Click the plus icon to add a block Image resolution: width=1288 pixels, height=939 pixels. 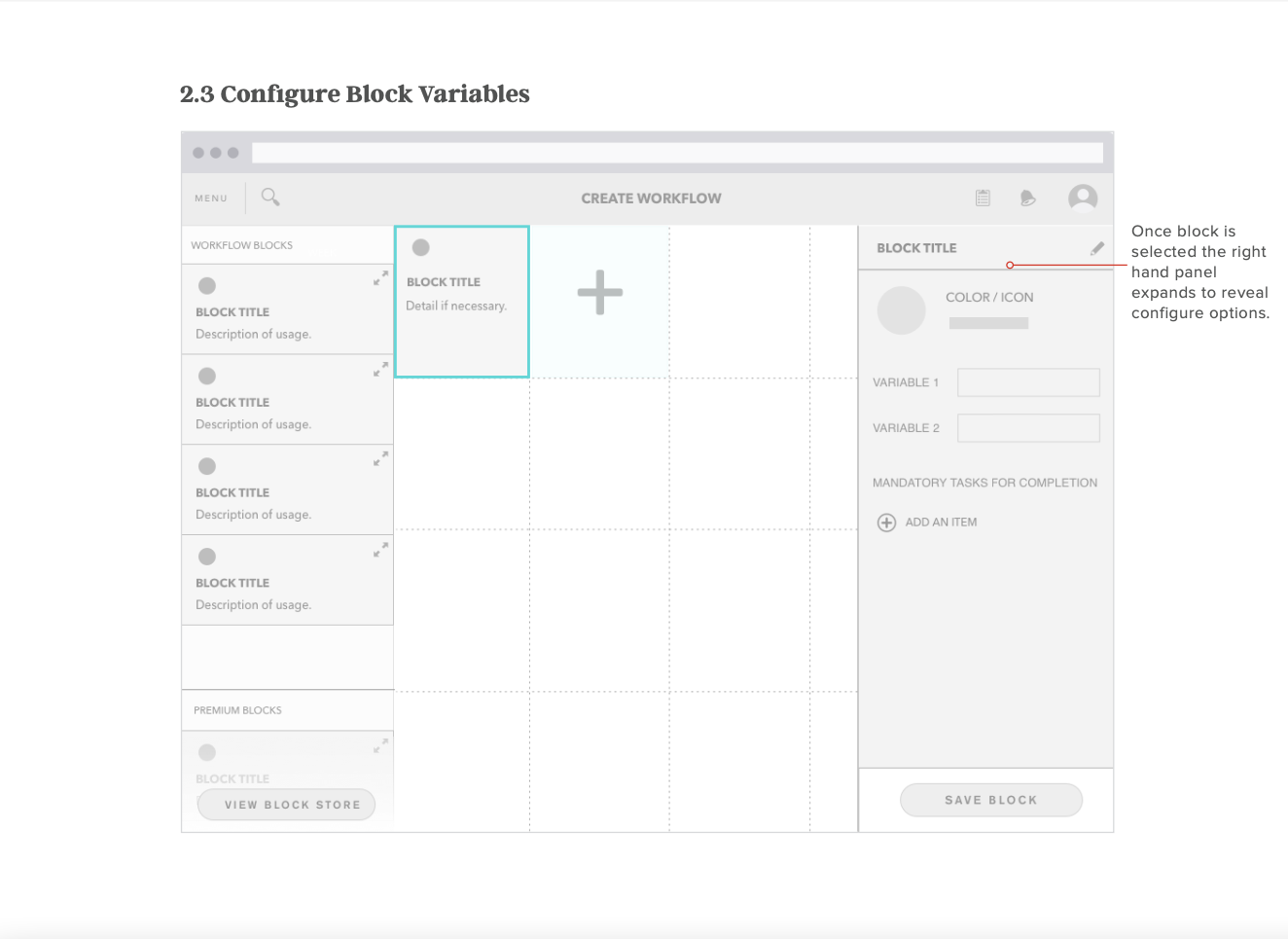(600, 292)
